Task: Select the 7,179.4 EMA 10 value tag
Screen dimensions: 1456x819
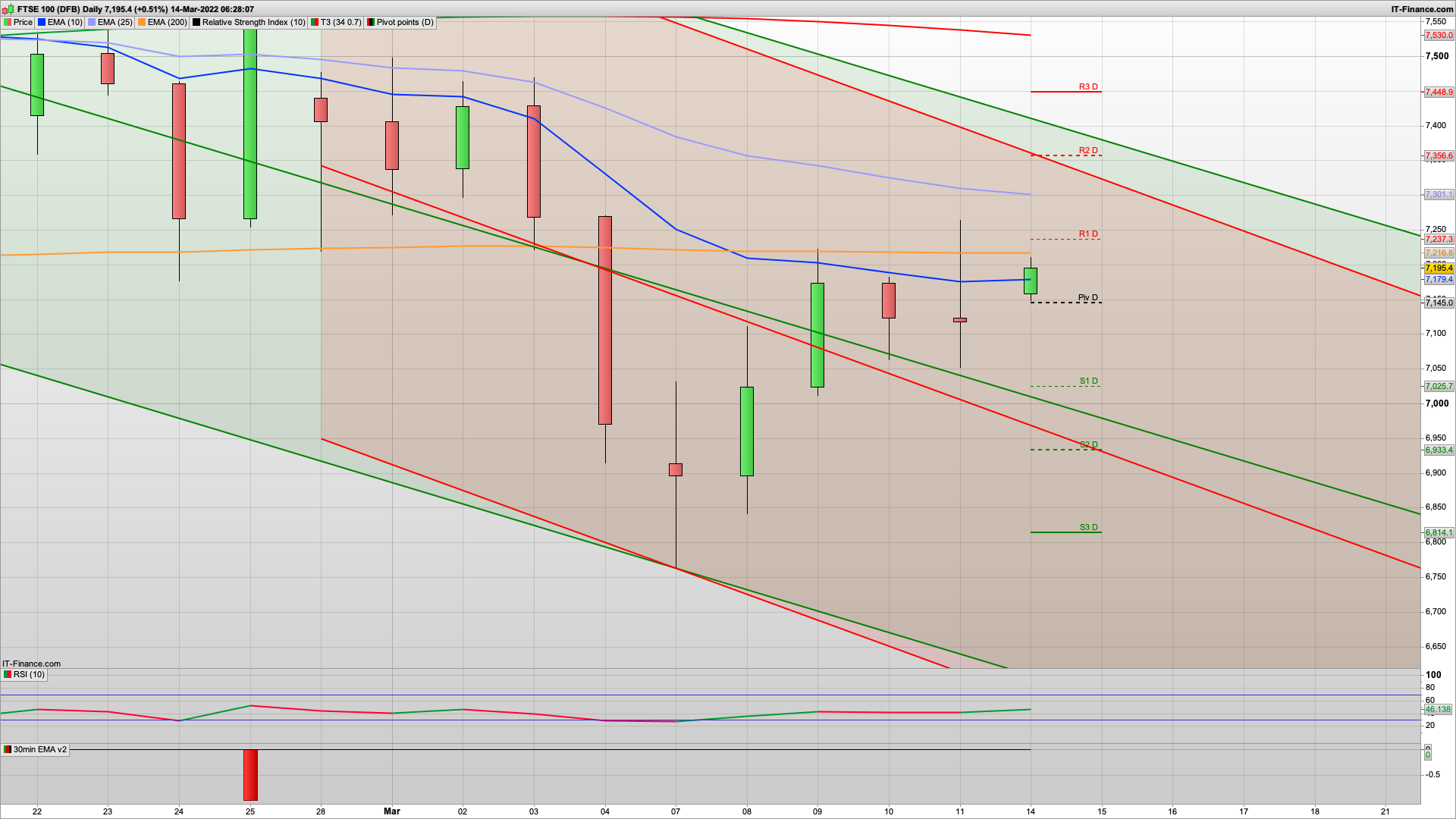Action: pyautogui.click(x=1439, y=279)
